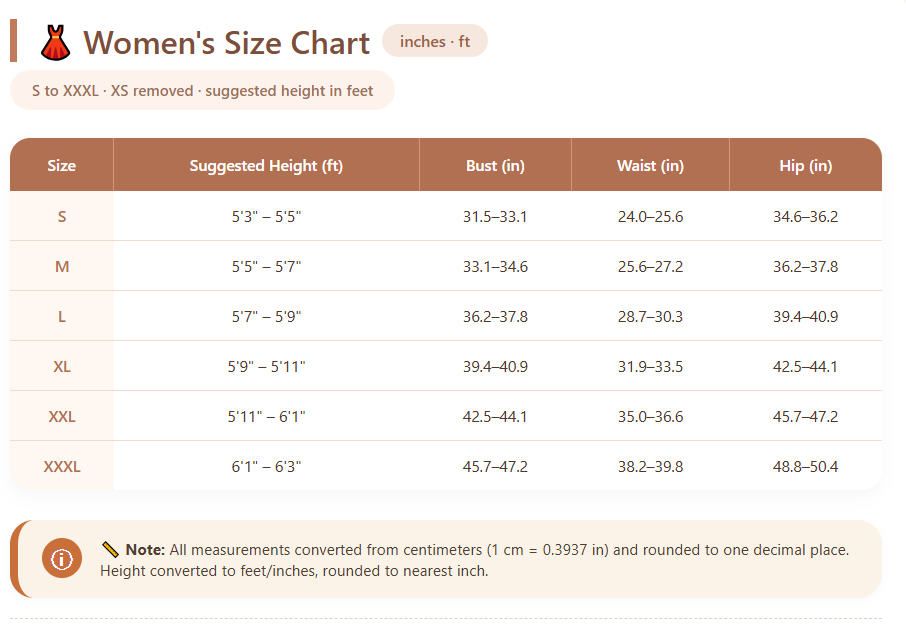Click the circular info icon in the note
This screenshot has width=906, height=624.
[x=62, y=558]
